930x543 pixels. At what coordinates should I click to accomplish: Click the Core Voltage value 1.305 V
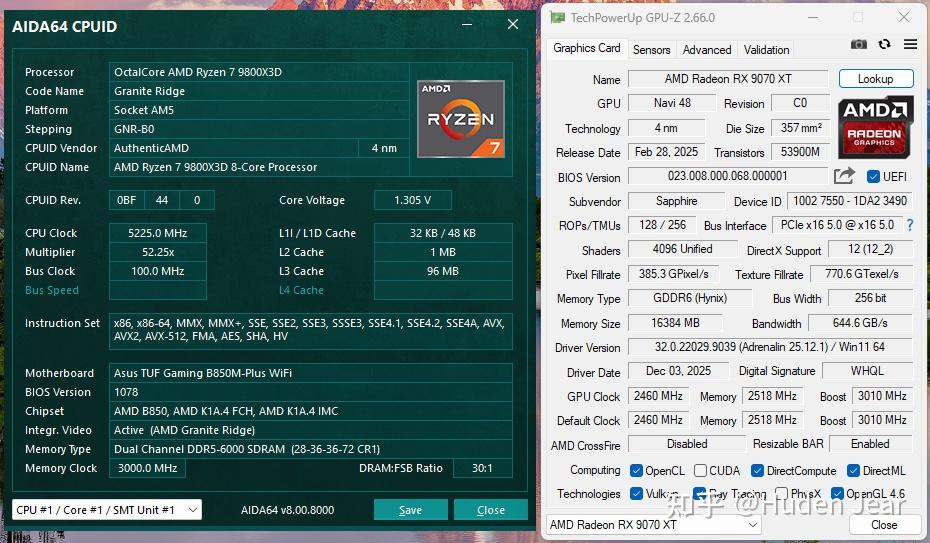point(413,200)
